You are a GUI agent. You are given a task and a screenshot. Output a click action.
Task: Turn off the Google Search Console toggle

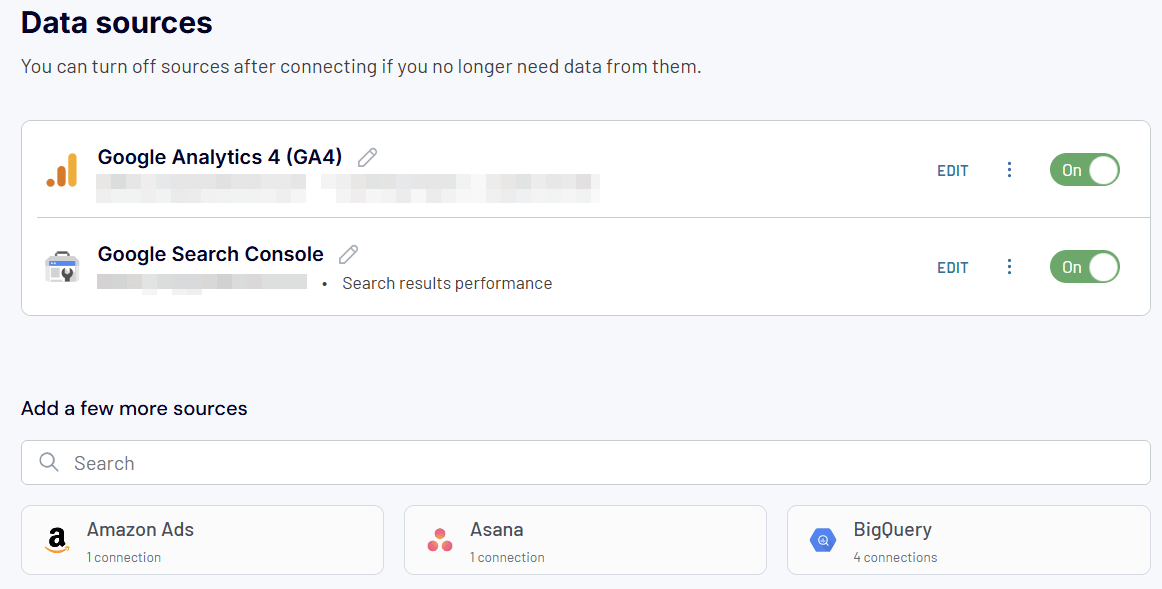(1084, 267)
